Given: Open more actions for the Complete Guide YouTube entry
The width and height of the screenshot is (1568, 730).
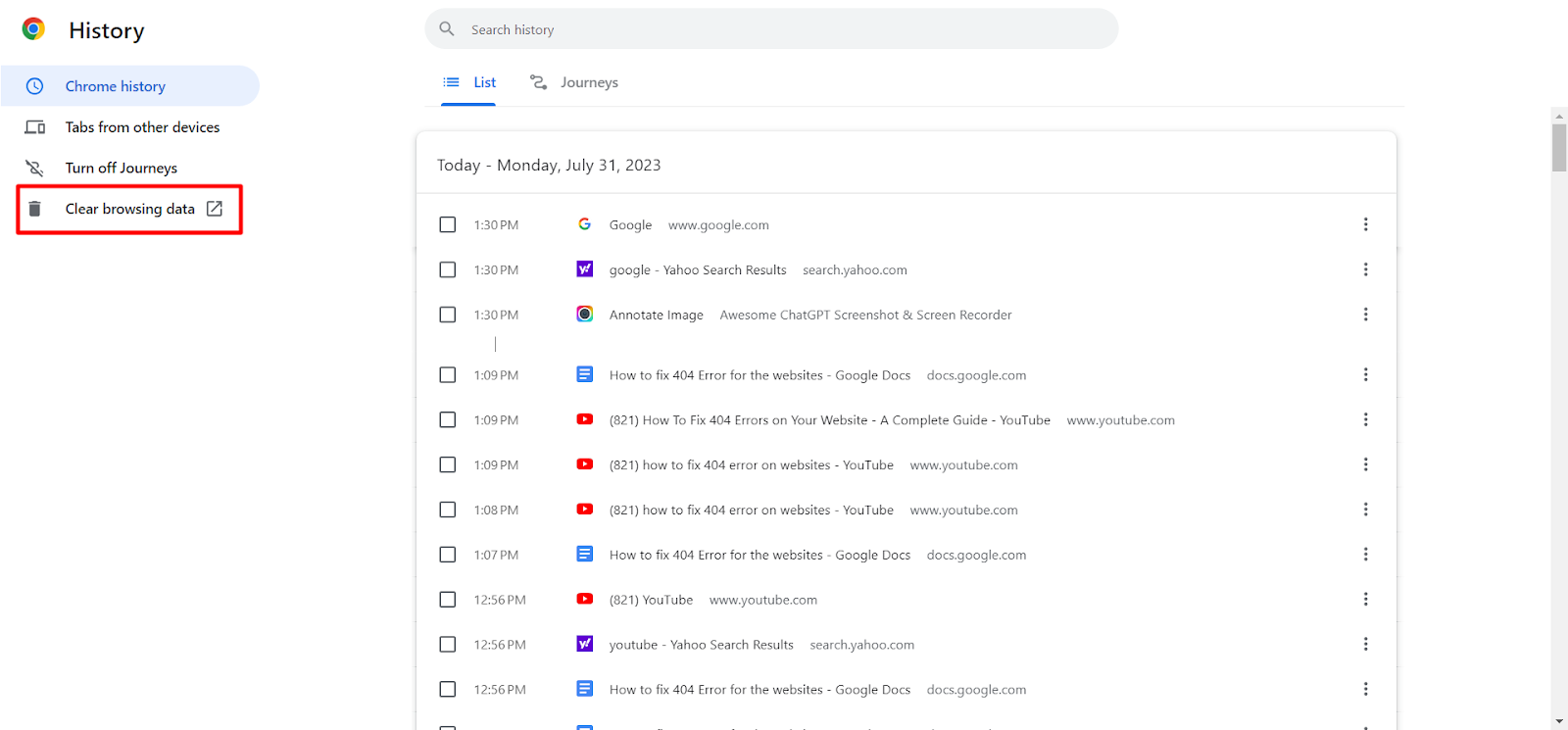Looking at the screenshot, I should point(1365,419).
